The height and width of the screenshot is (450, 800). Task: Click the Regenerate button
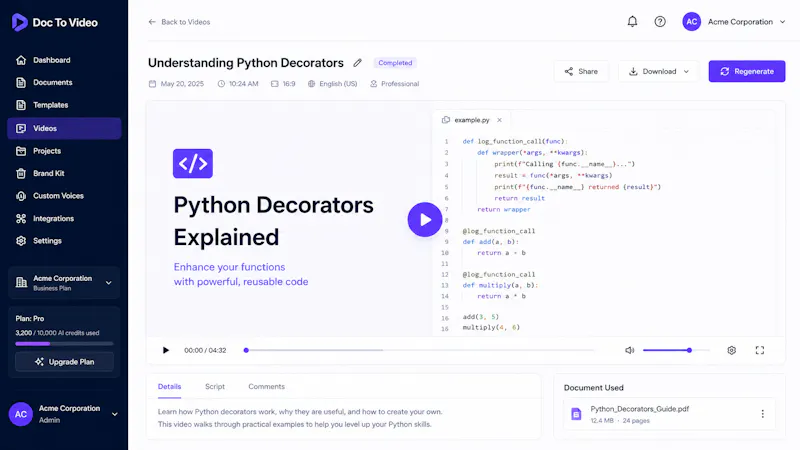coord(746,71)
